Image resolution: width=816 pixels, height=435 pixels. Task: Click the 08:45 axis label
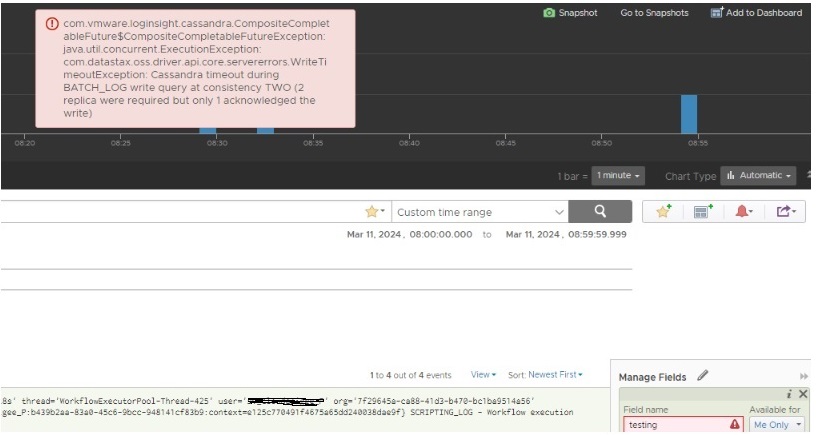(x=505, y=143)
